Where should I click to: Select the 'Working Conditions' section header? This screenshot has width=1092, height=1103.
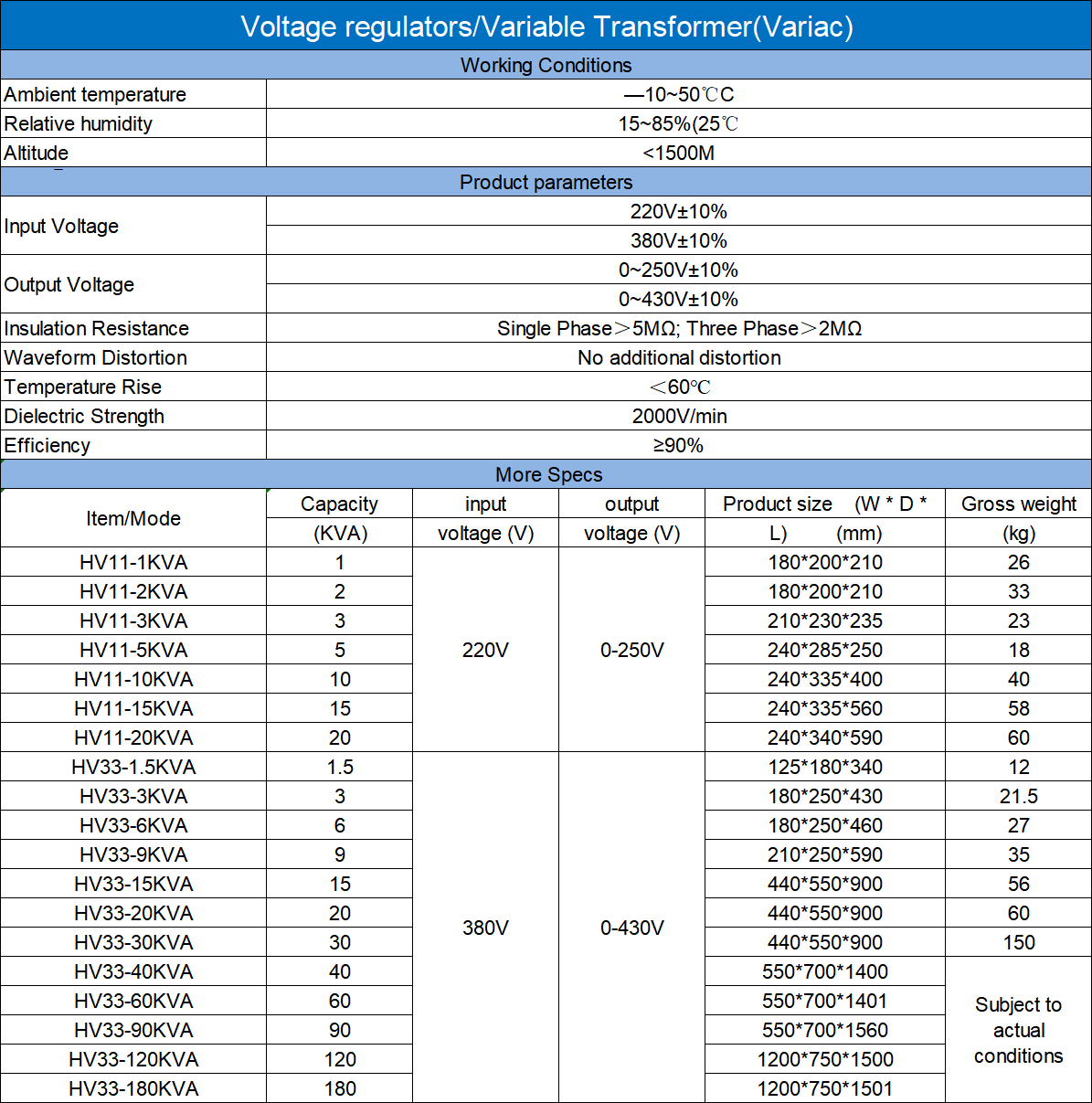(x=546, y=65)
